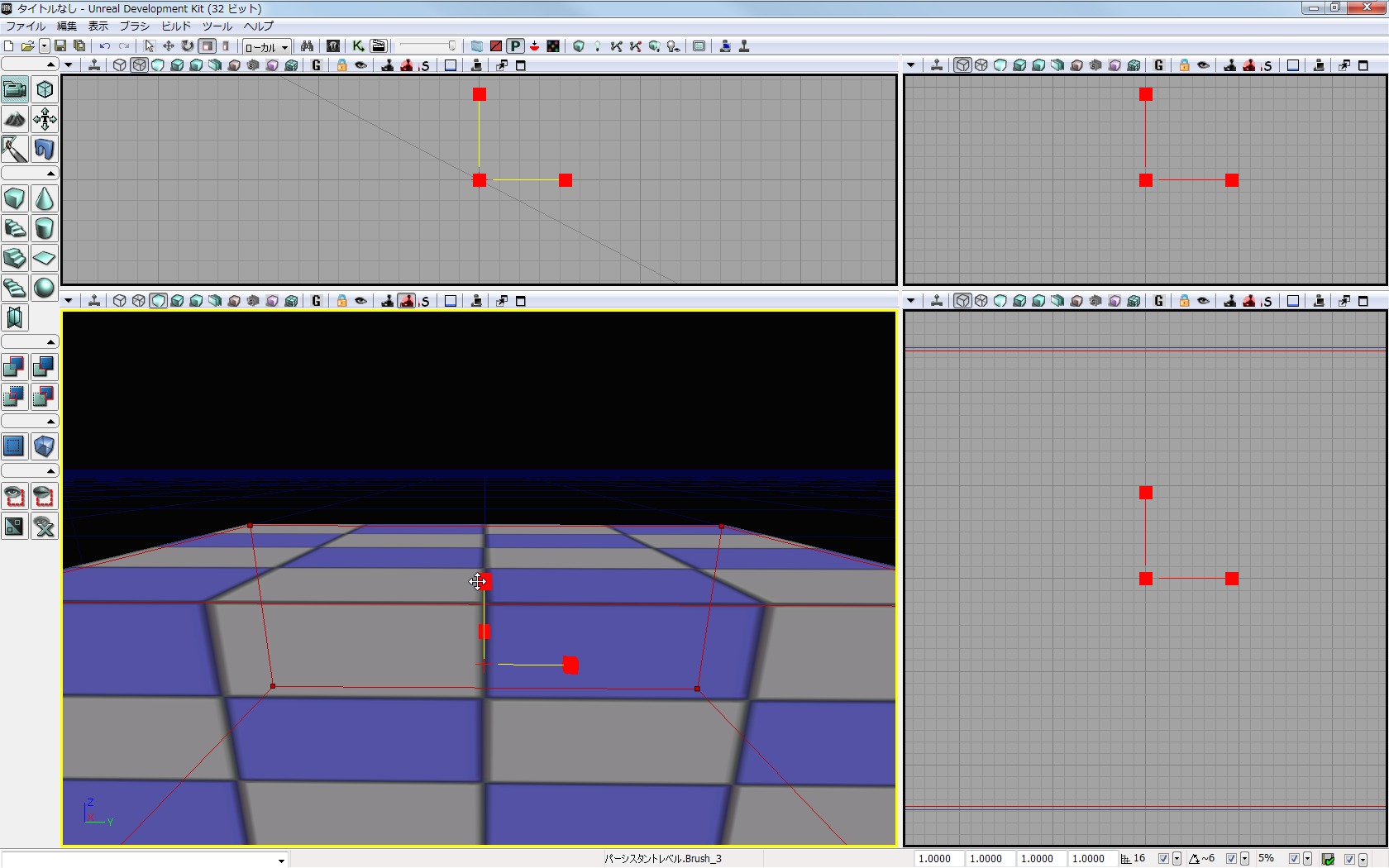Open the ファイル menu

pos(26,26)
